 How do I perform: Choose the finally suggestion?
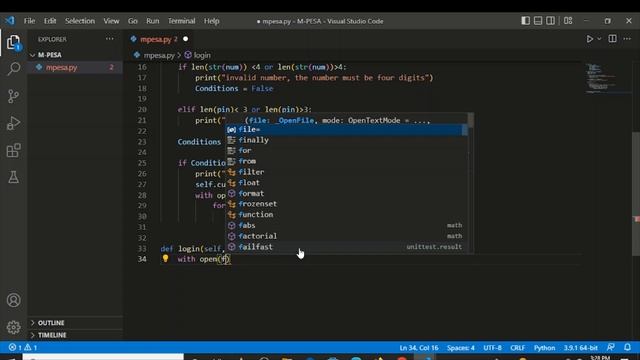pyautogui.click(x=347, y=140)
